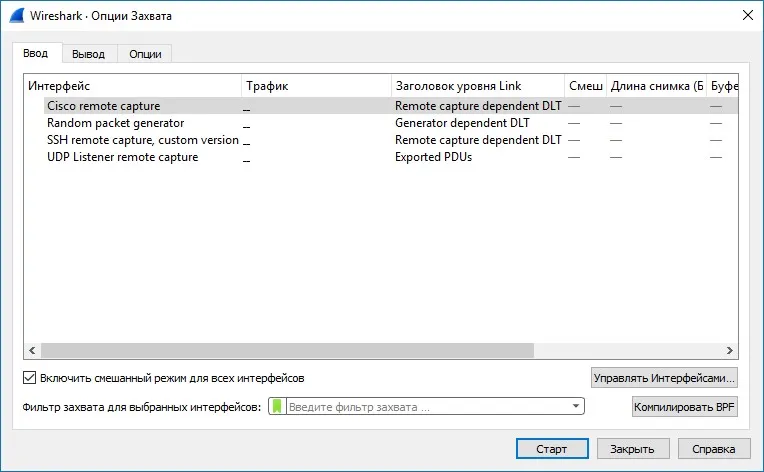Open Справка help button

point(714,449)
